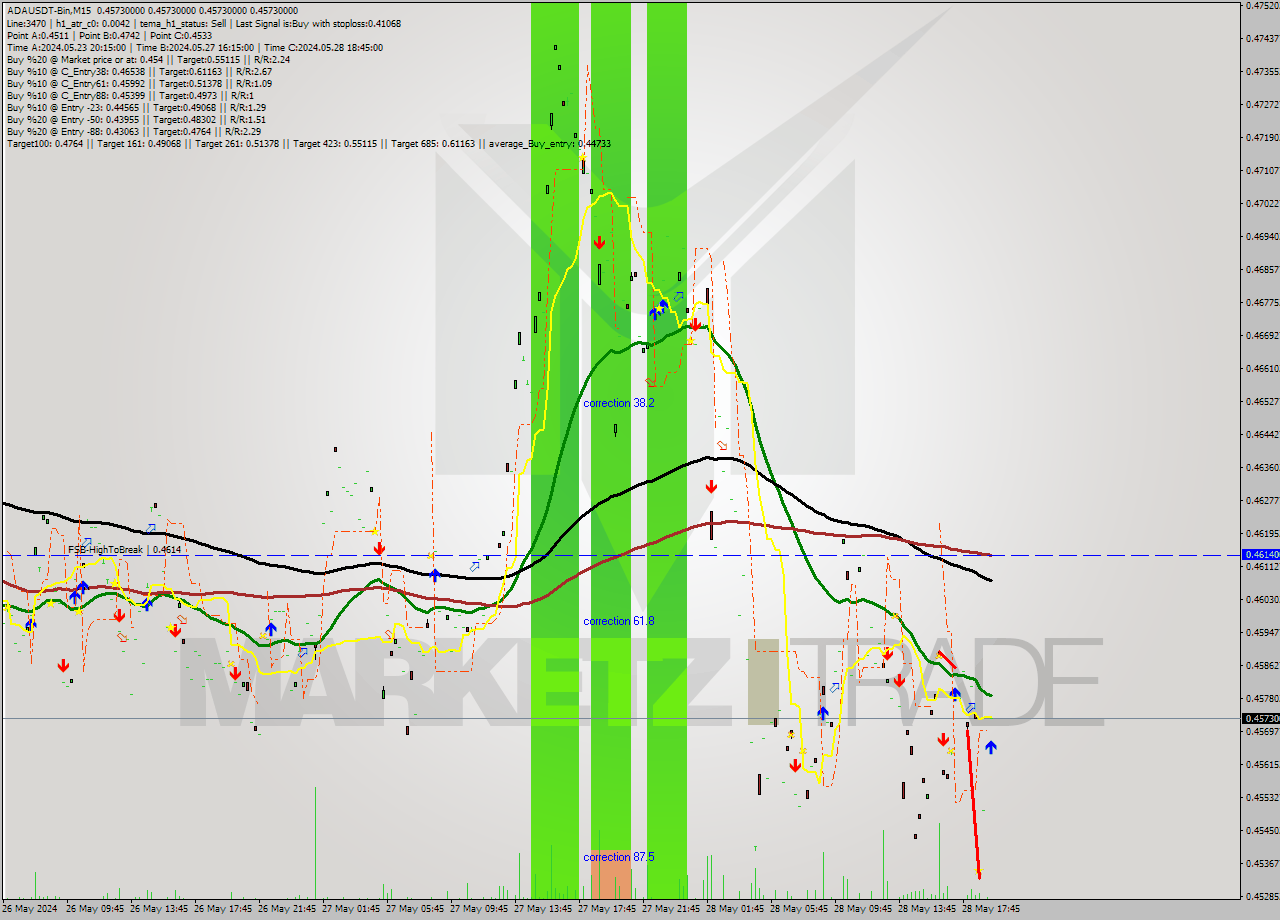1280x920 pixels.
Task: Click the 'correction 61.8' label
Action: click(x=619, y=621)
